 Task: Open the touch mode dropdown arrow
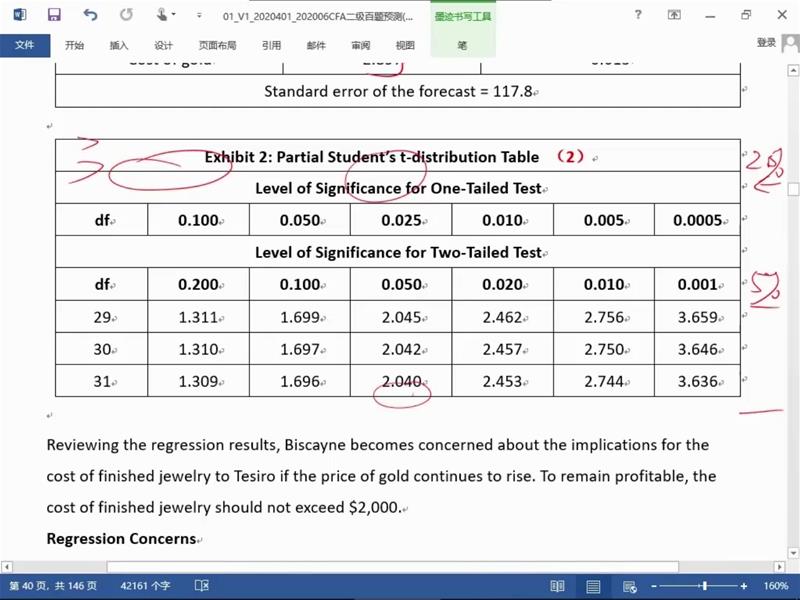(174, 15)
